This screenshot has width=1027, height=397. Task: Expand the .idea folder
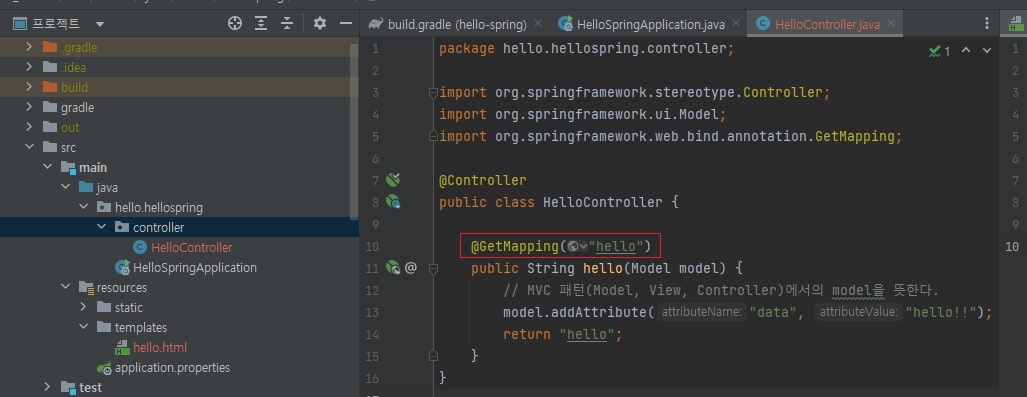click(x=29, y=67)
